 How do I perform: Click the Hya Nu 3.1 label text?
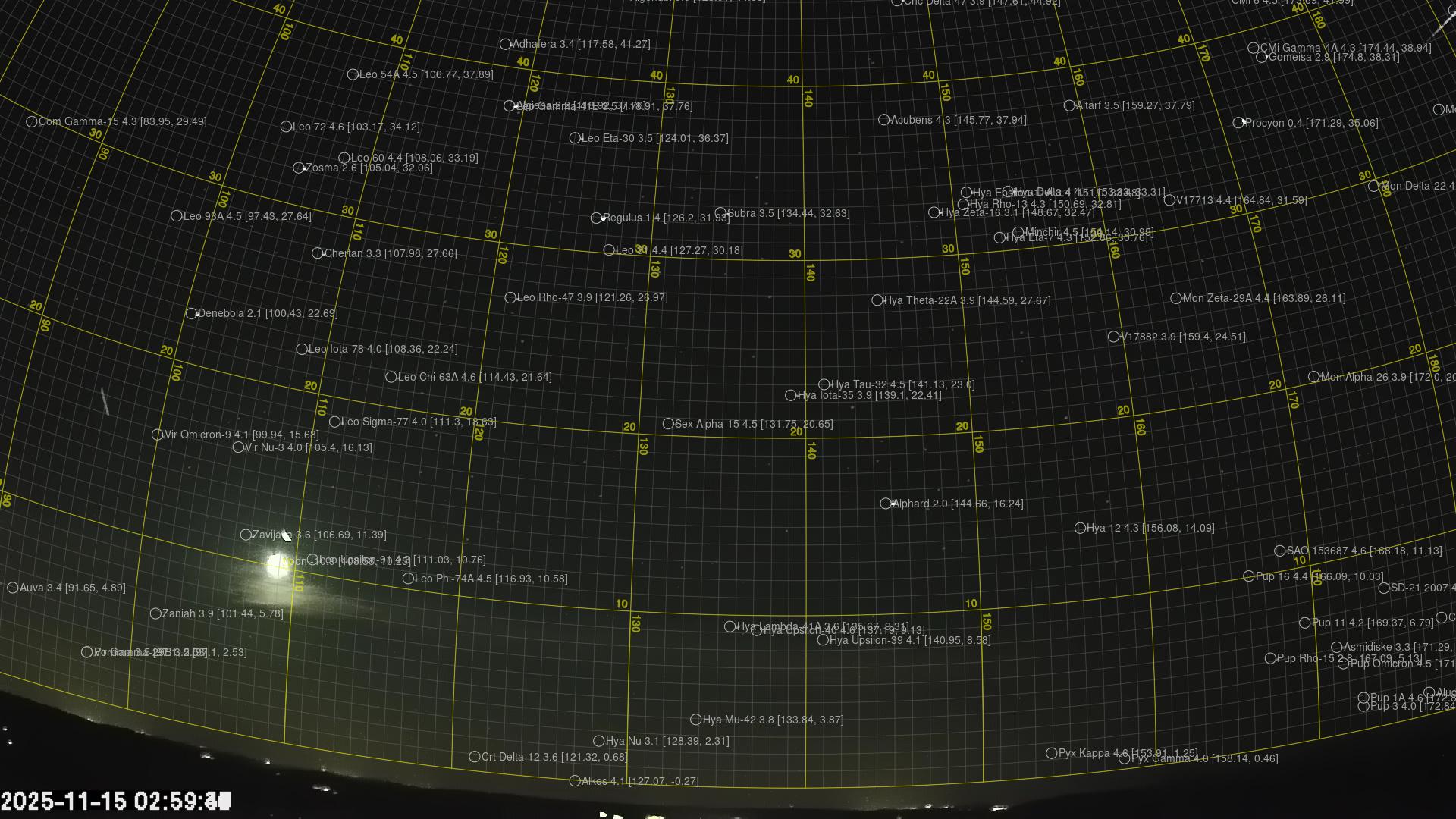click(x=667, y=741)
